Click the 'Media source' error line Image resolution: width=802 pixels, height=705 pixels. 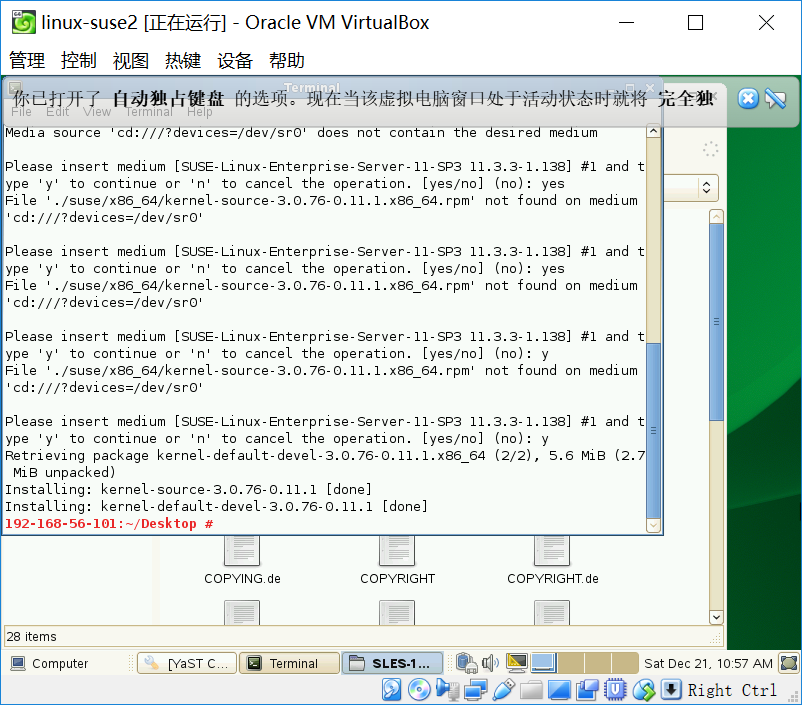pos(301,133)
